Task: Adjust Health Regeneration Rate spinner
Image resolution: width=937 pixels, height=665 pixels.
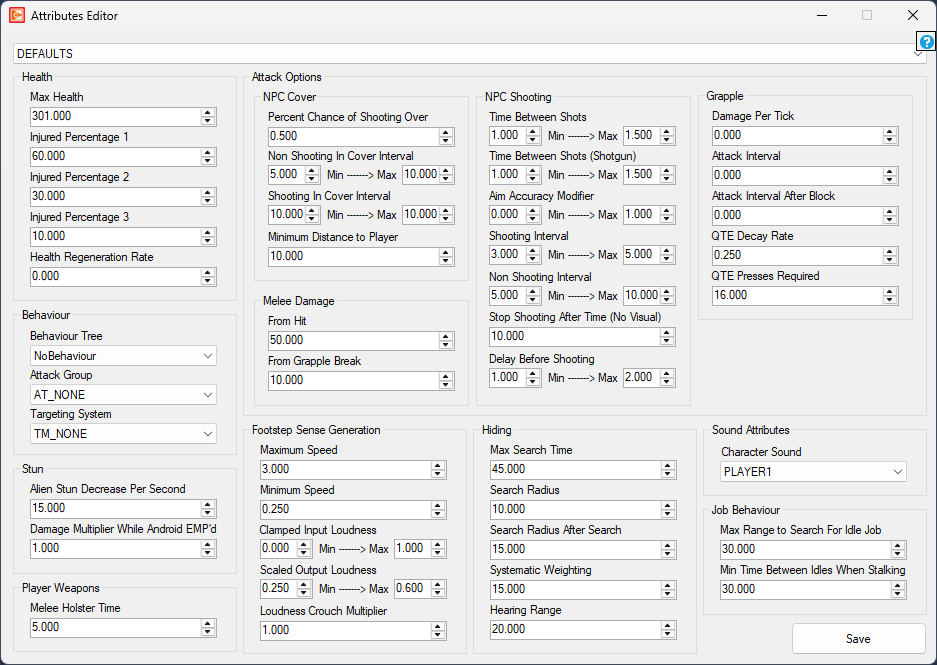Action: click(x=208, y=277)
